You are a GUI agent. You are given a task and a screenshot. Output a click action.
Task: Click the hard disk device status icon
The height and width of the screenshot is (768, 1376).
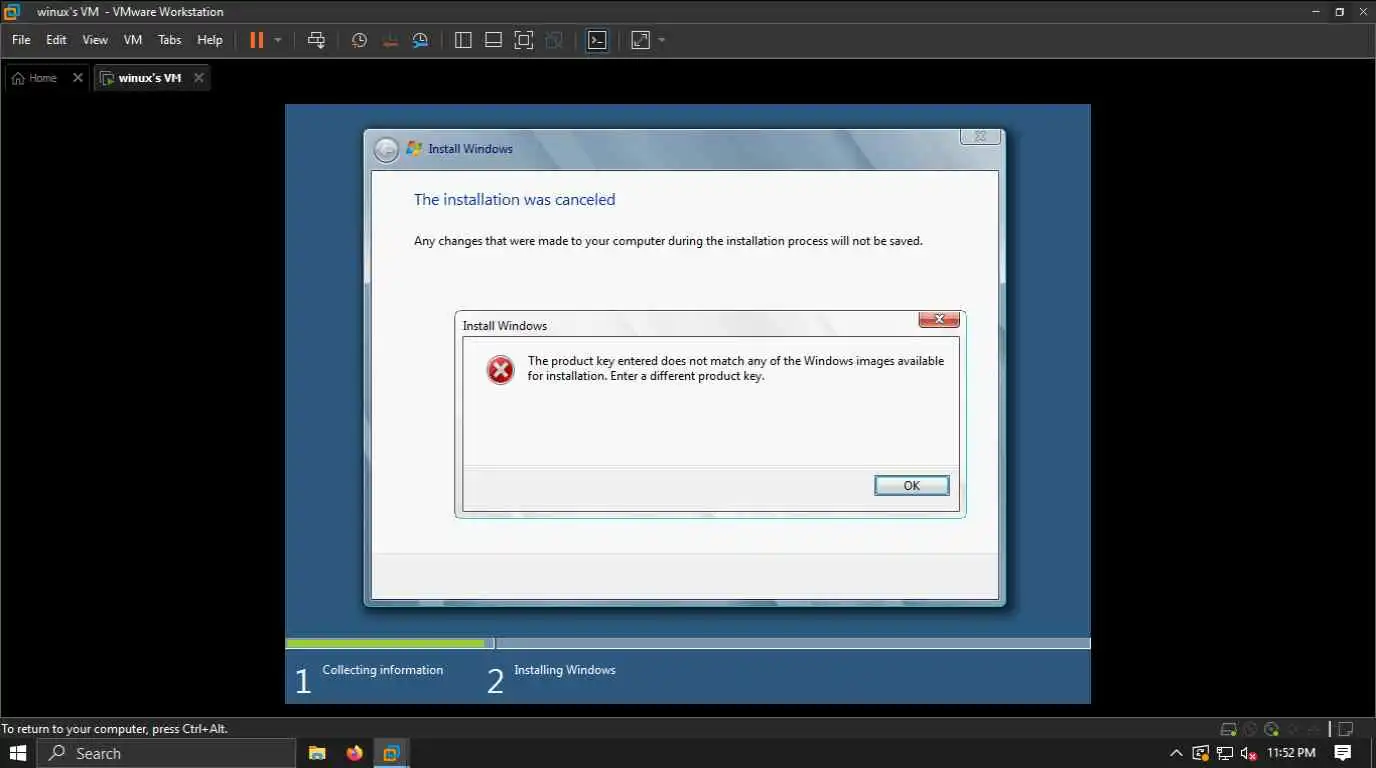click(1229, 729)
